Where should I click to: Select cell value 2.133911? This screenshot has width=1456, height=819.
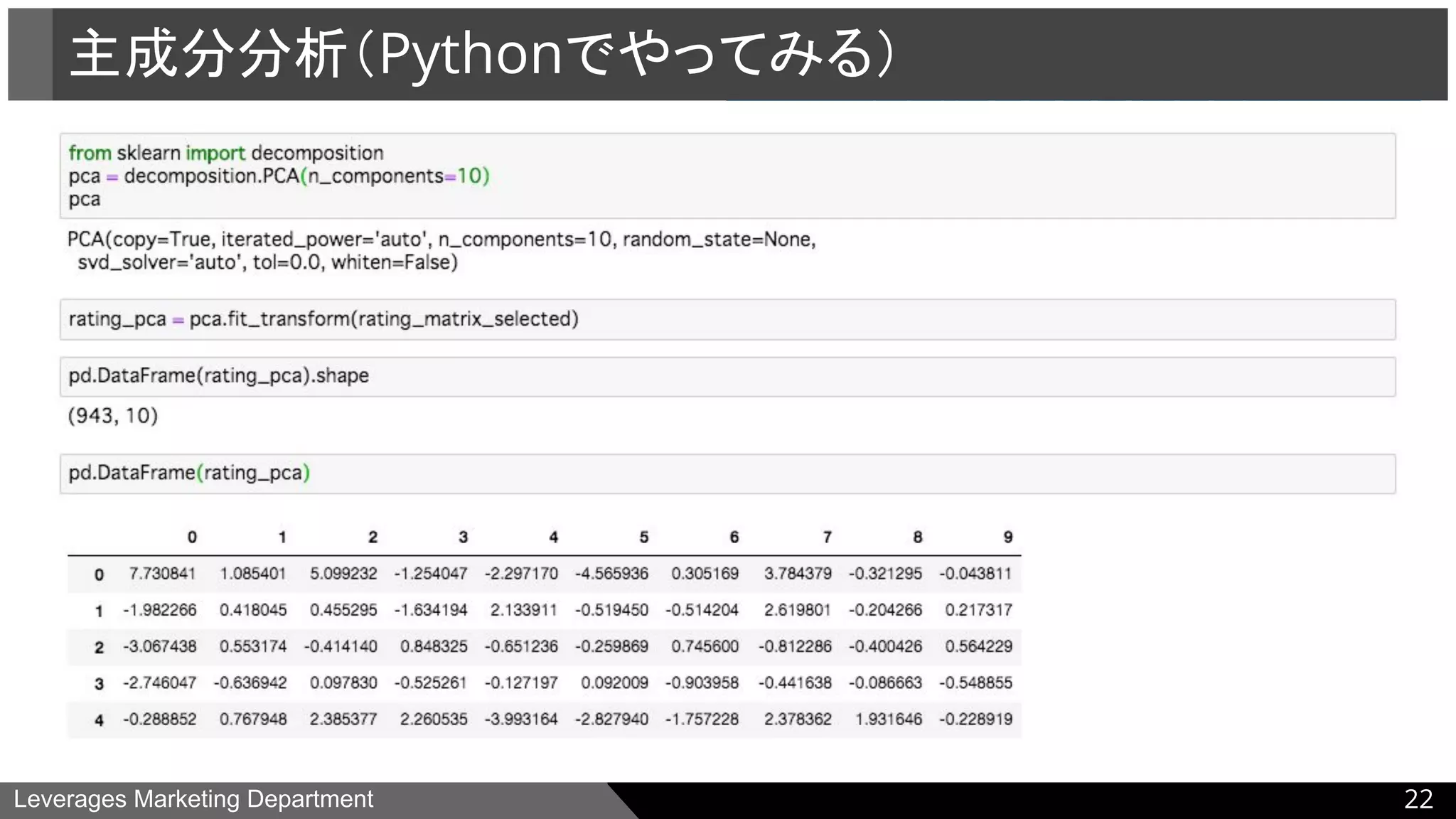coord(524,610)
